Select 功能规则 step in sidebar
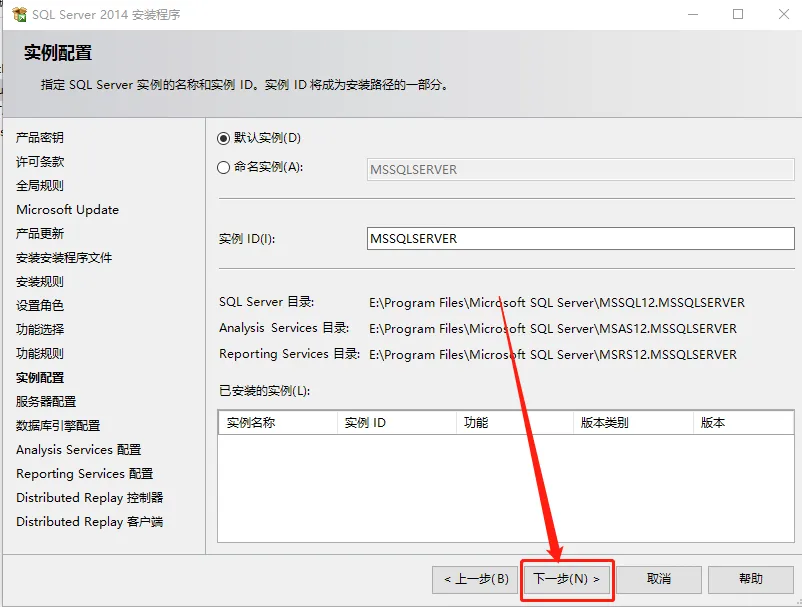 tap(40, 353)
